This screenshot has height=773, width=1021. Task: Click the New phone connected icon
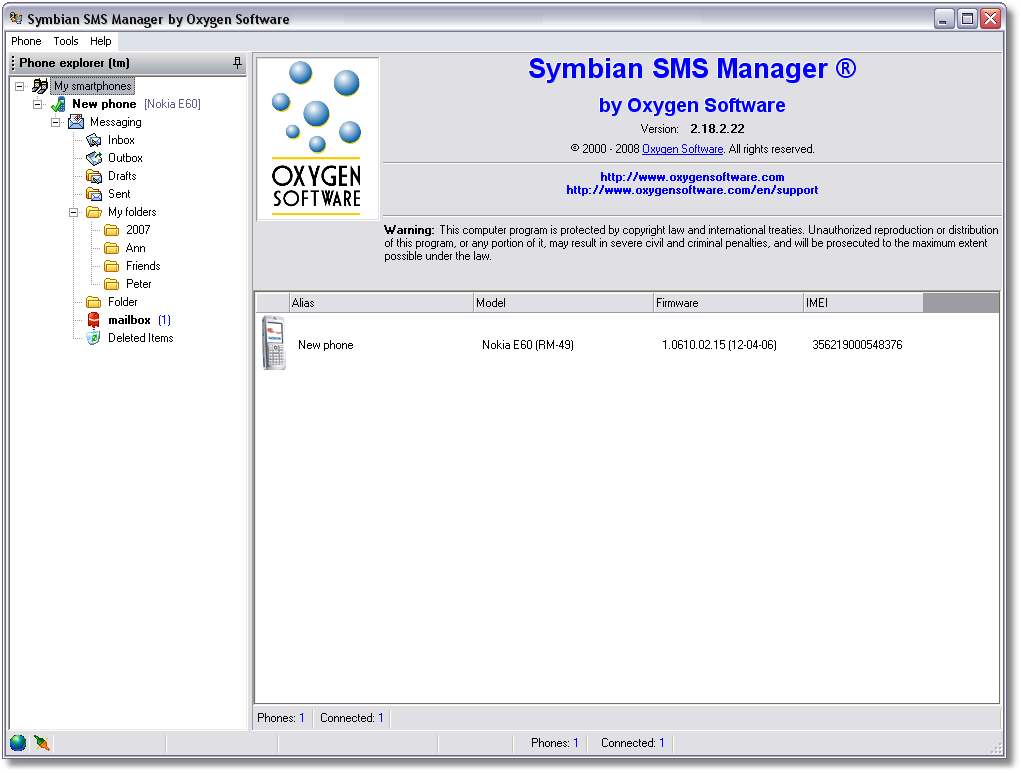click(x=58, y=104)
